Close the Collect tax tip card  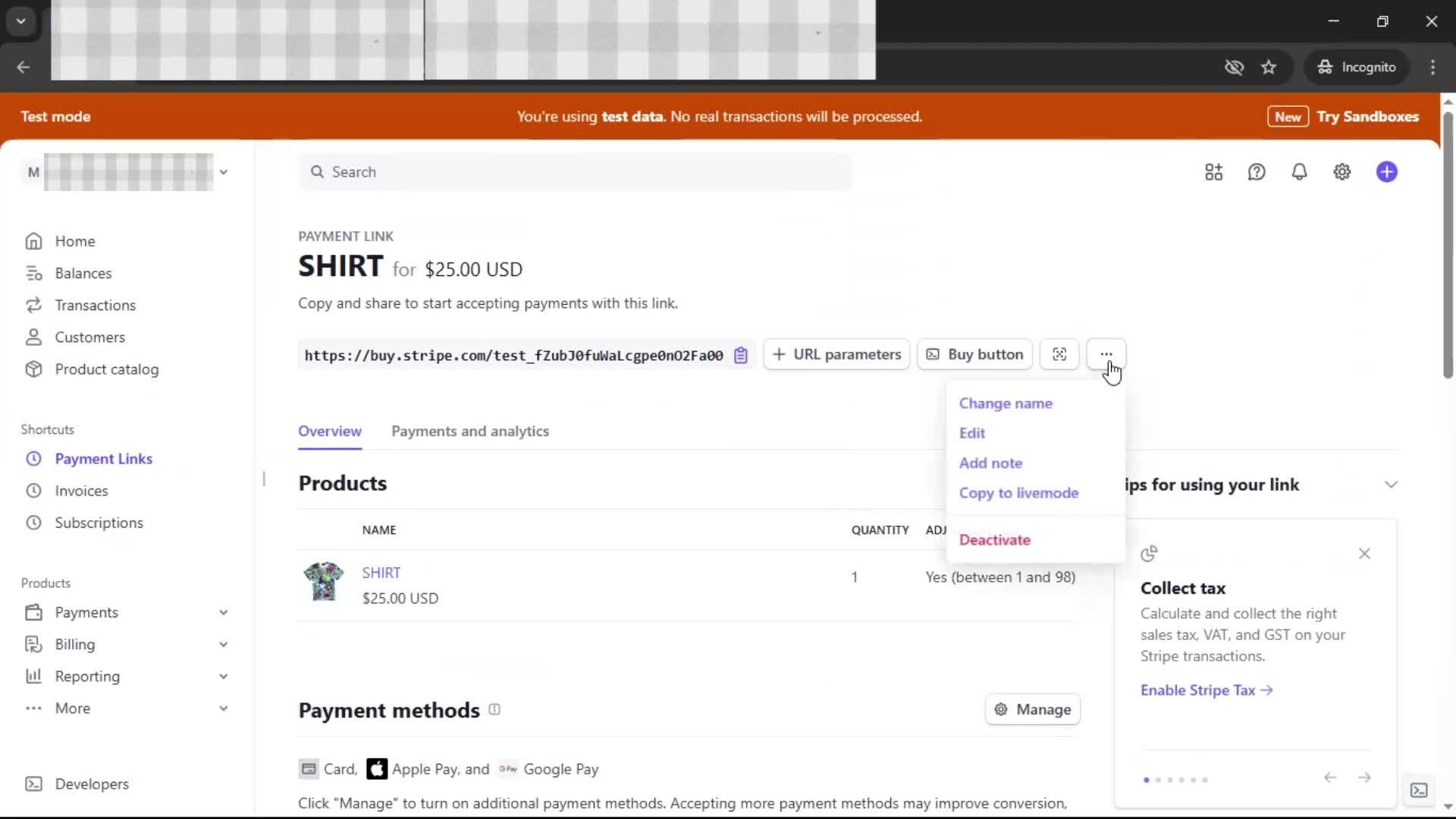(1364, 554)
